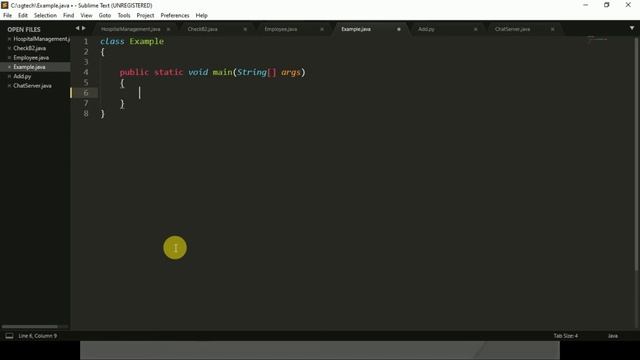This screenshot has width=640, height=360.
Task: Minimize the Sublime Text window
Action: [586, 5]
